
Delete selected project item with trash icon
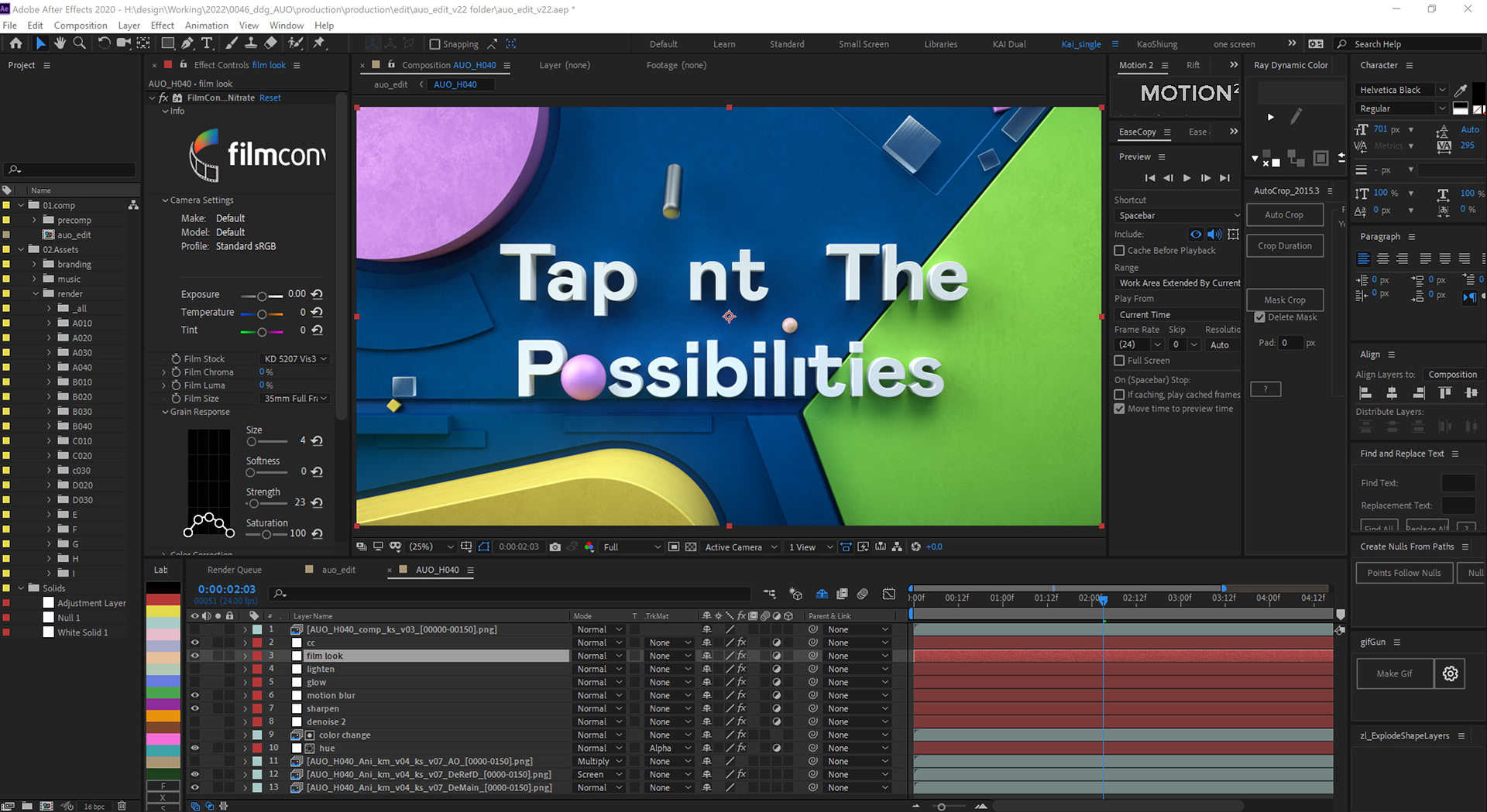coord(122,806)
